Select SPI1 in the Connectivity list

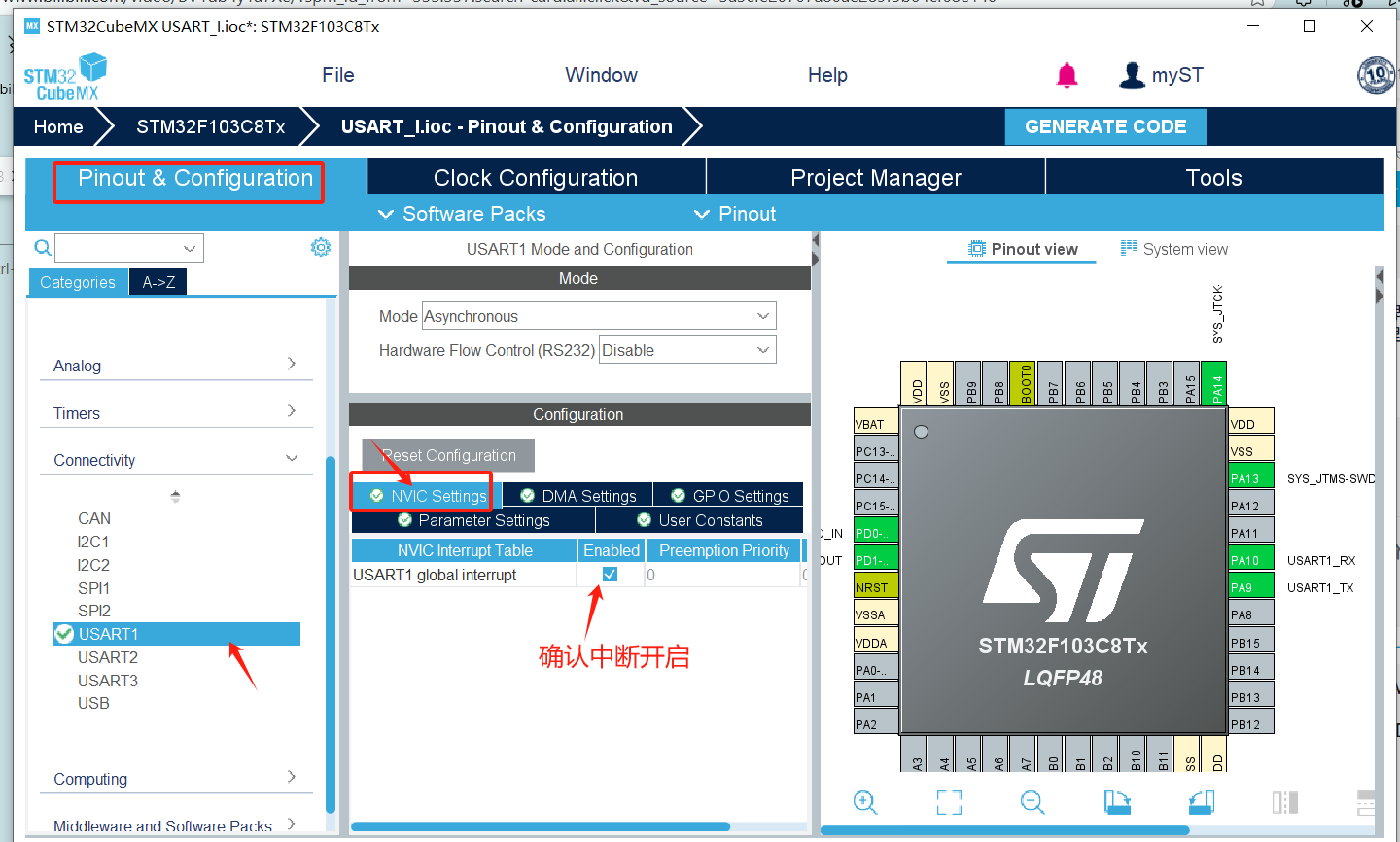93,588
